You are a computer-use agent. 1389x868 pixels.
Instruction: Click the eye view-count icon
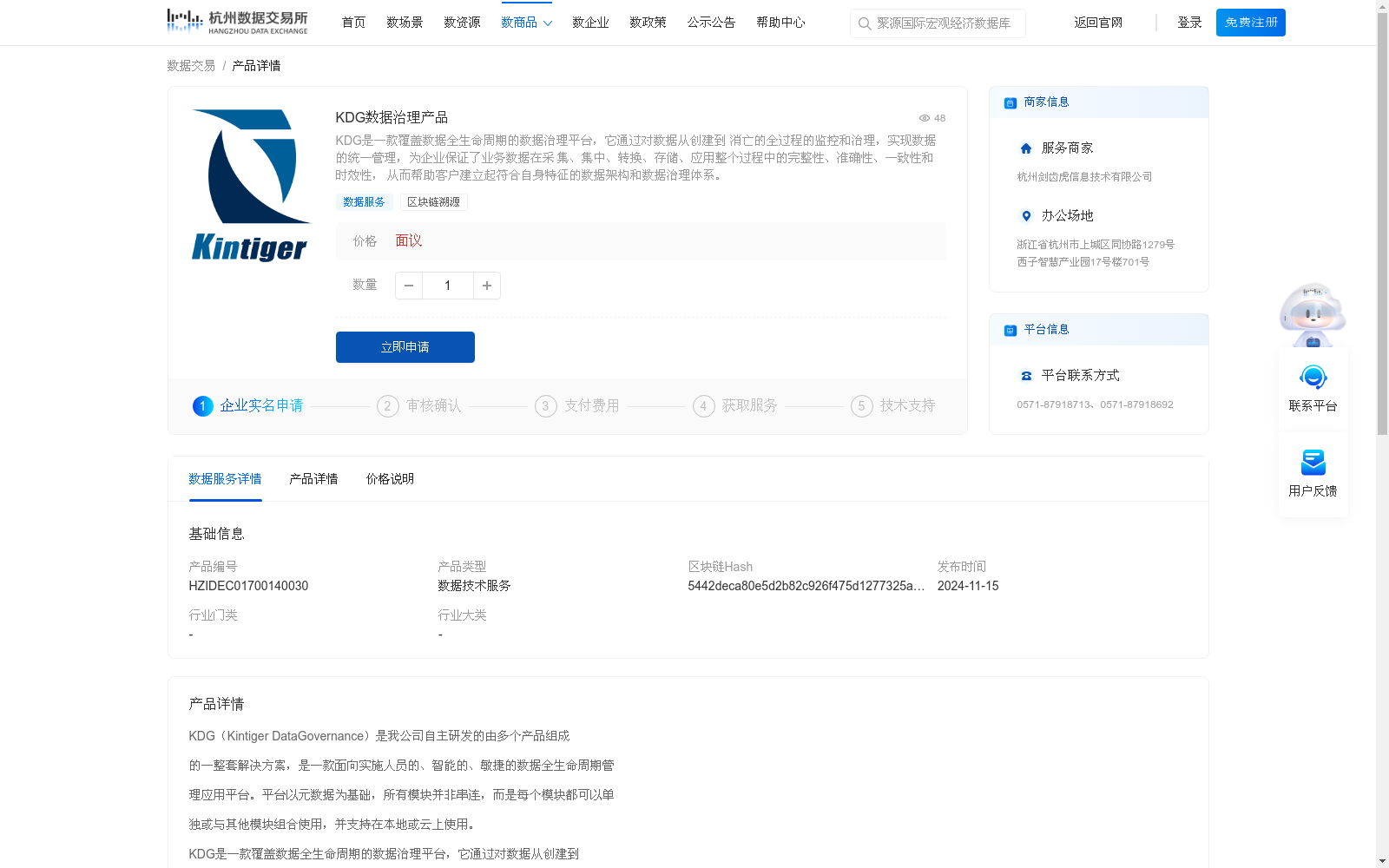pyautogui.click(x=925, y=118)
